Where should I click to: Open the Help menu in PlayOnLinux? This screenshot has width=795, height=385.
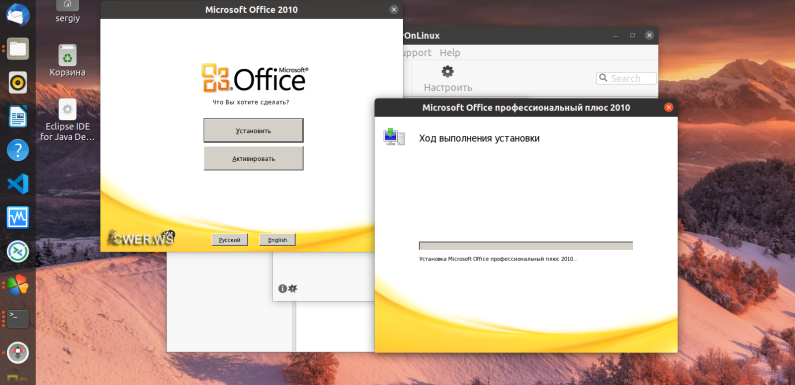[x=450, y=53]
